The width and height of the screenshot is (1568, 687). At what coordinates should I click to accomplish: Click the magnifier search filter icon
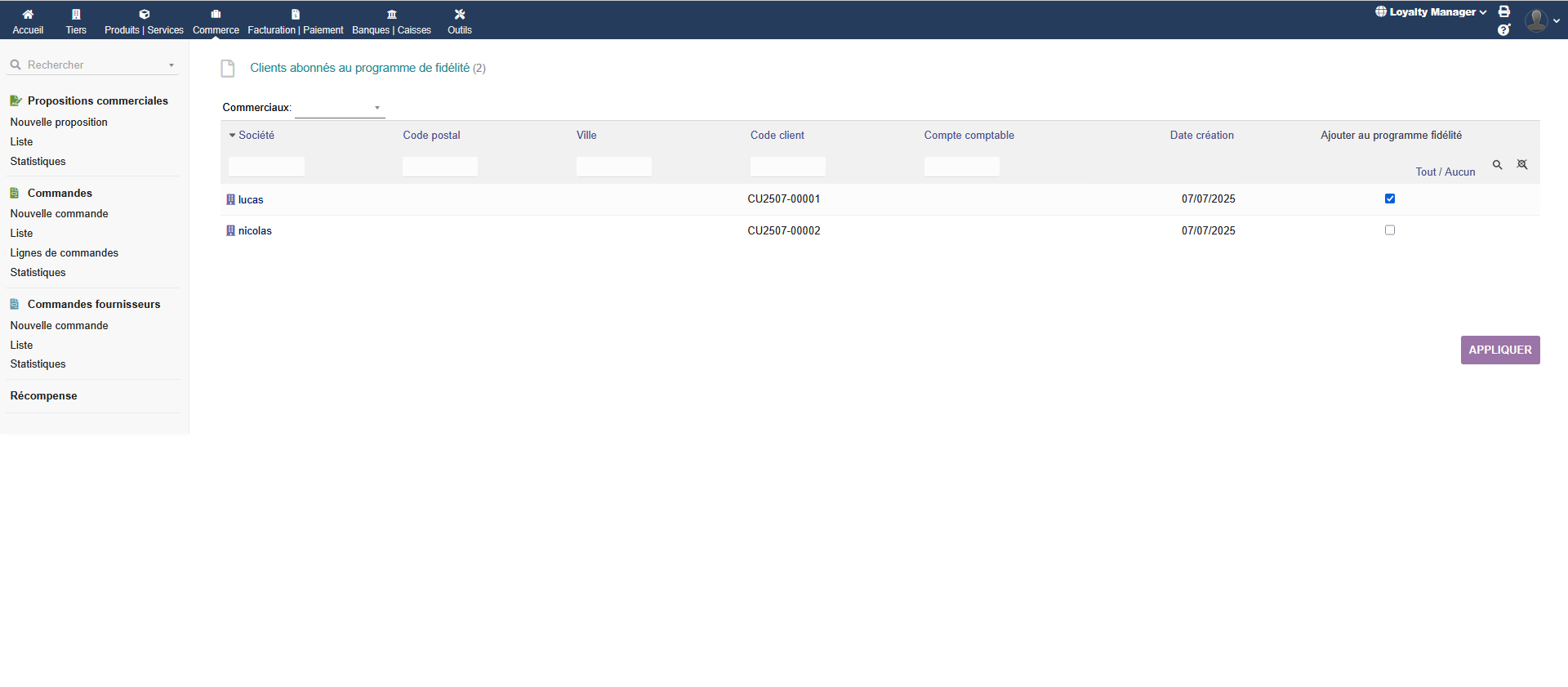pos(1498,165)
